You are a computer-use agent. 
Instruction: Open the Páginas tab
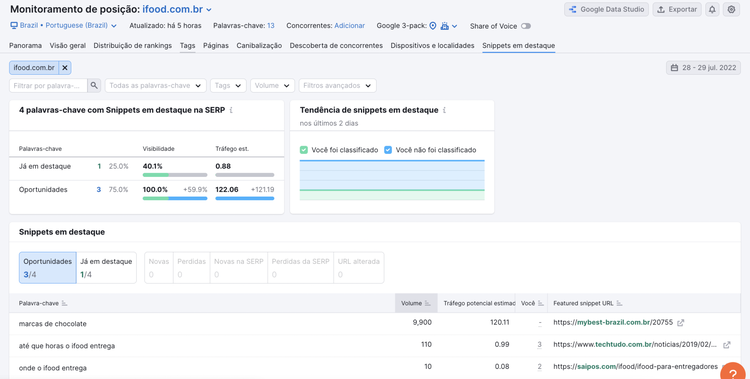coord(216,45)
